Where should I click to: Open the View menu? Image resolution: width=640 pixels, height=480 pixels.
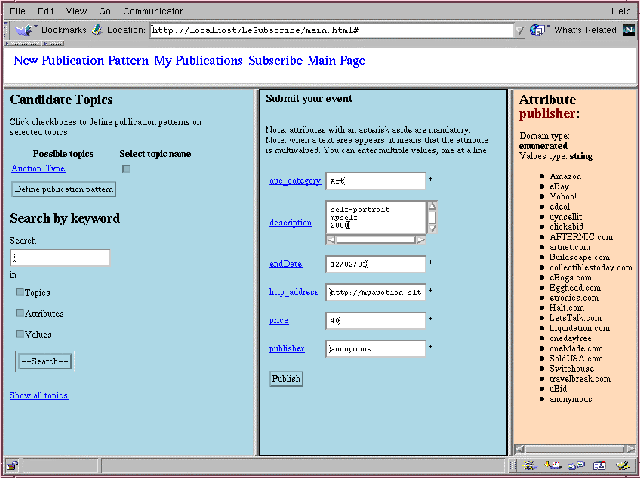76,11
